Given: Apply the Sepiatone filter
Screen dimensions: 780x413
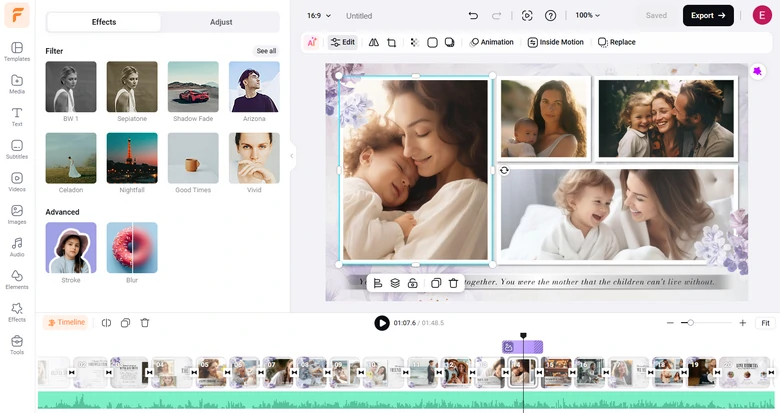Looking at the screenshot, I should [132, 87].
